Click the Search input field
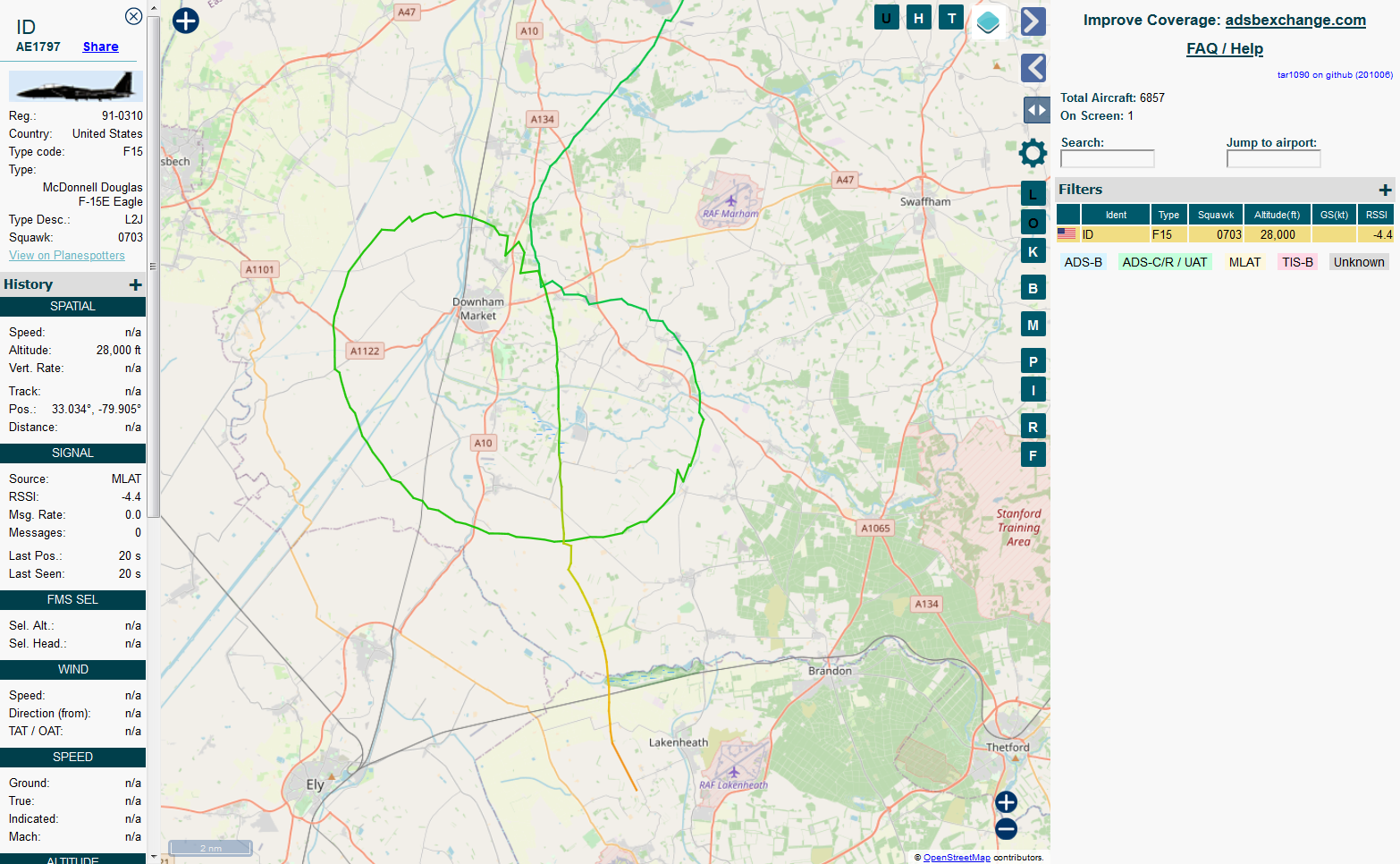The height and width of the screenshot is (864, 1400). [1108, 158]
